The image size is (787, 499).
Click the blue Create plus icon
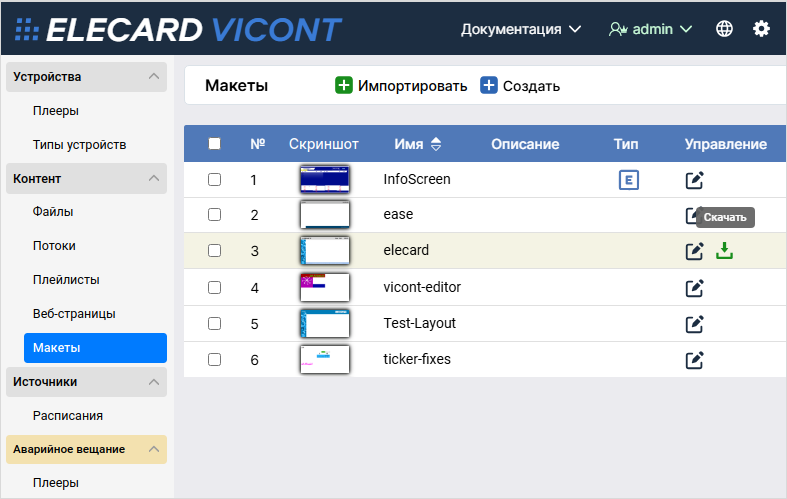(x=488, y=85)
